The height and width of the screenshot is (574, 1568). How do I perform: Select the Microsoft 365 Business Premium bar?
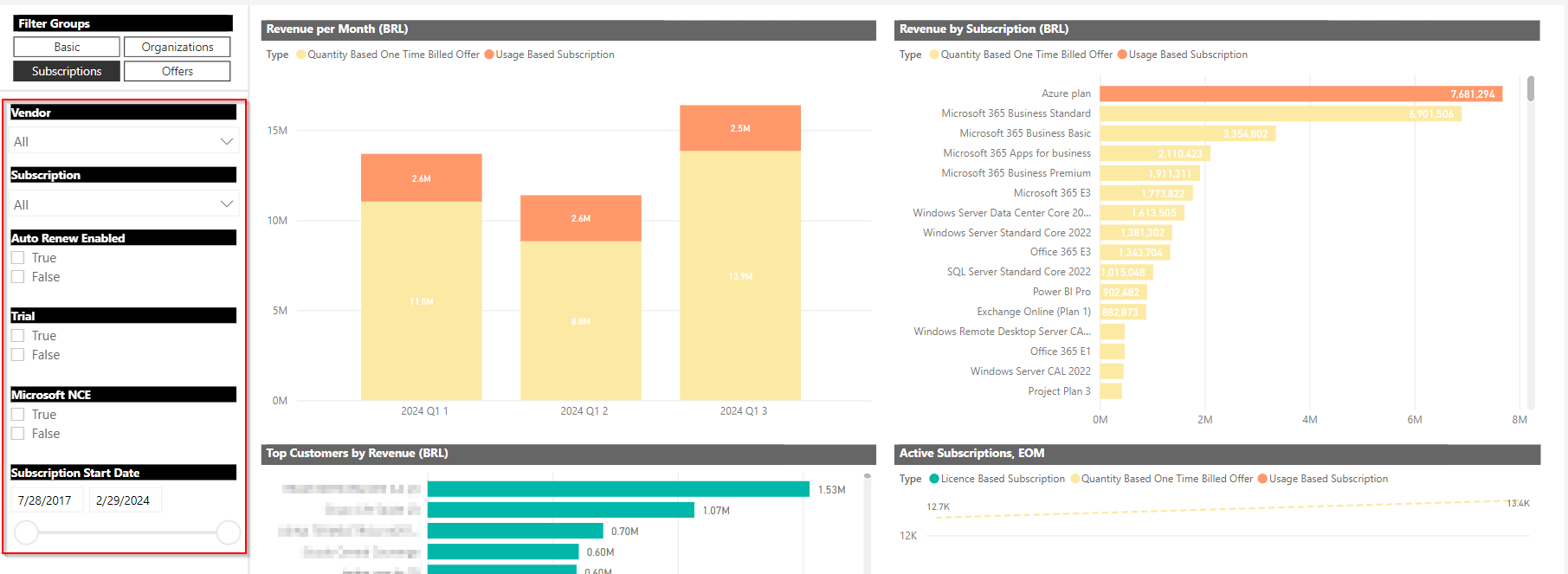pyautogui.click(x=1150, y=173)
